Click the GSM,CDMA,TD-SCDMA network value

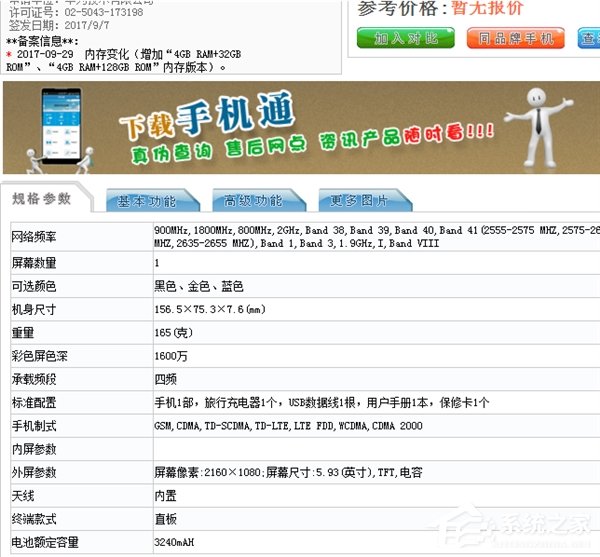click(288, 426)
